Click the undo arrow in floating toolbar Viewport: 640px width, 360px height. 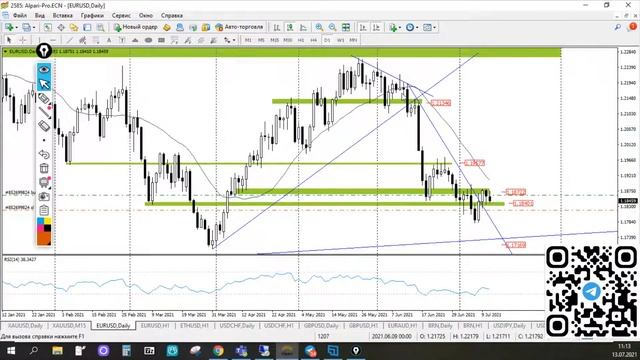(x=44, y=154)
